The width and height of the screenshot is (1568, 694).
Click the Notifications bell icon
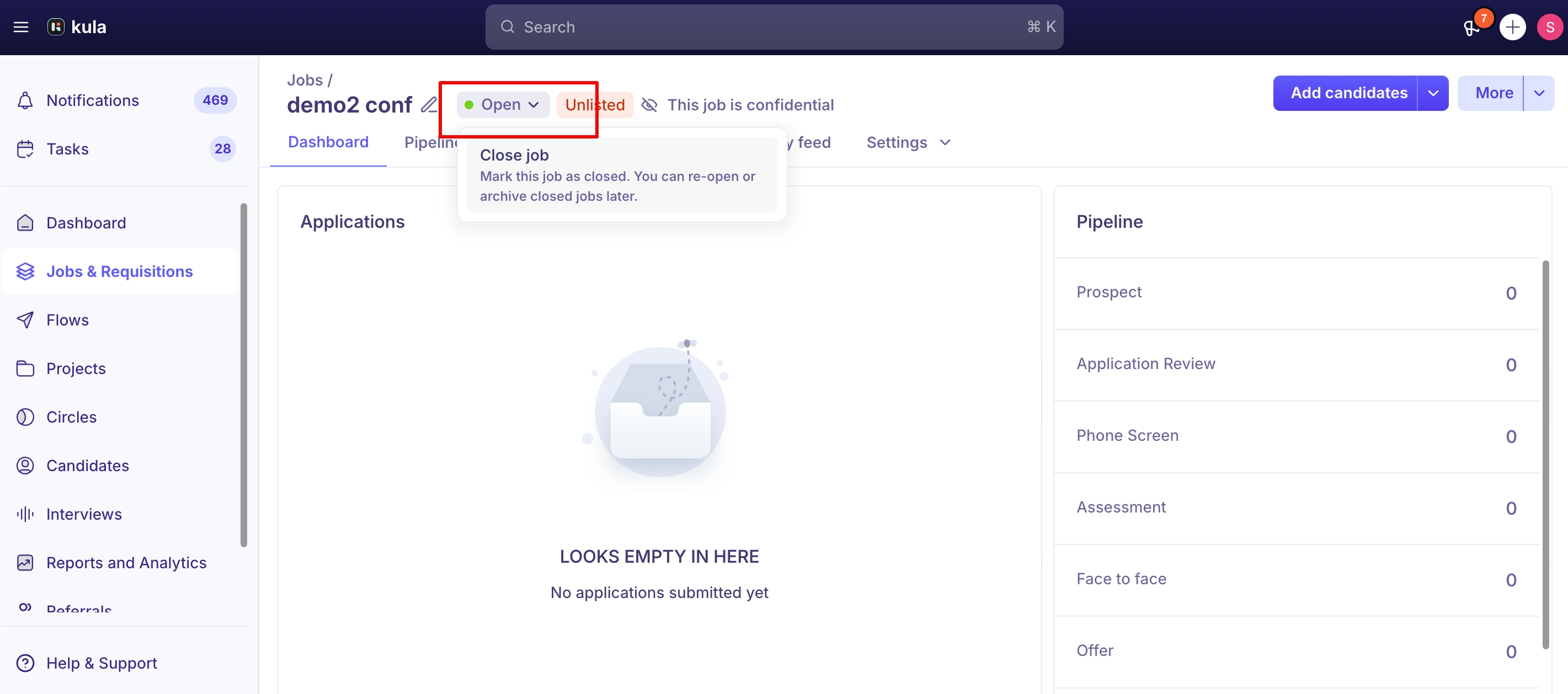pos(25,100)
